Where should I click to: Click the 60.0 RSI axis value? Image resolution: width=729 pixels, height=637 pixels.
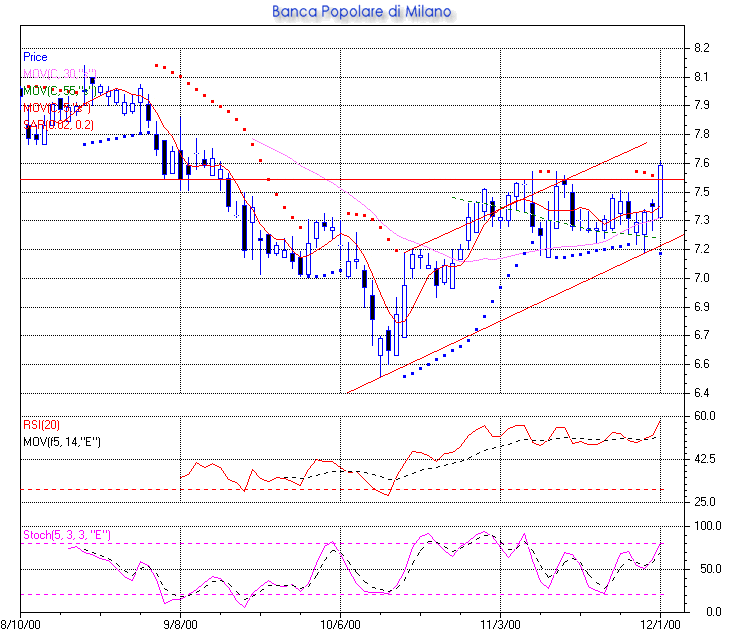[x=704, y=416]
